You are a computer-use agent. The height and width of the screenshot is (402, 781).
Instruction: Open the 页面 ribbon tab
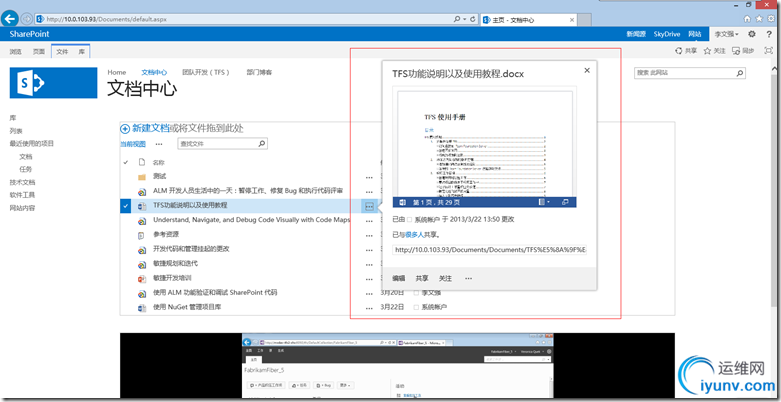[39, 51]
